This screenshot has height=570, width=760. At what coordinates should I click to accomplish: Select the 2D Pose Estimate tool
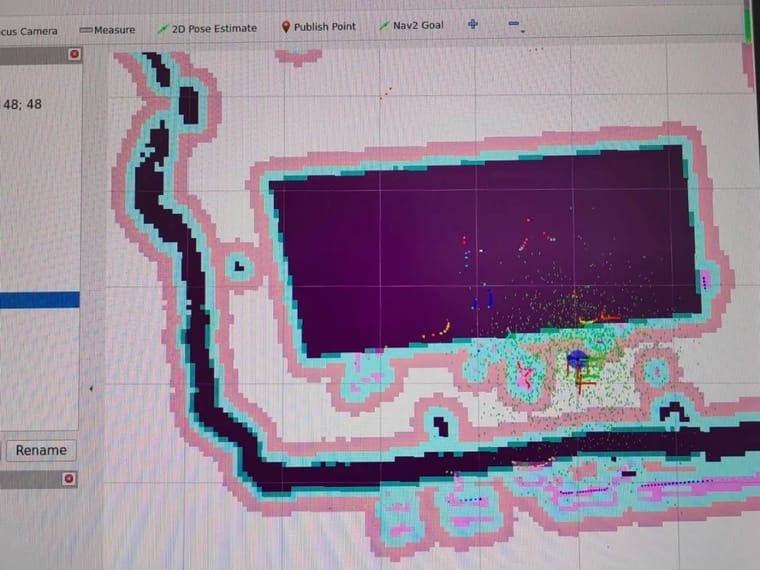(207, 28)
